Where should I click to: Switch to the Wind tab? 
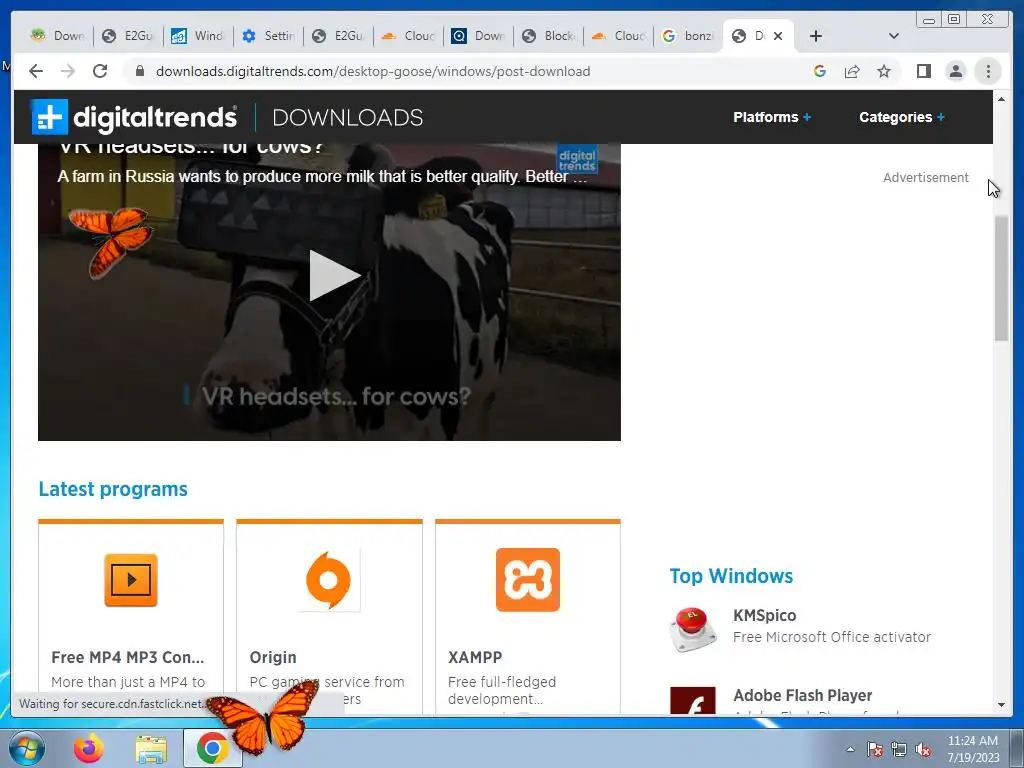click(199, 36)
